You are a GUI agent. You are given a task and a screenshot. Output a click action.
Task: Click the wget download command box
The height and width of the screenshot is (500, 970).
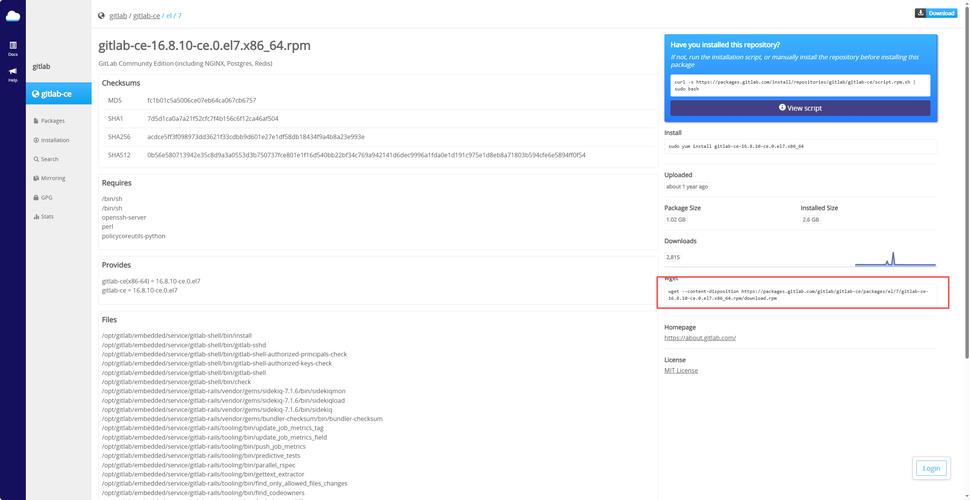tap(800, 295)
